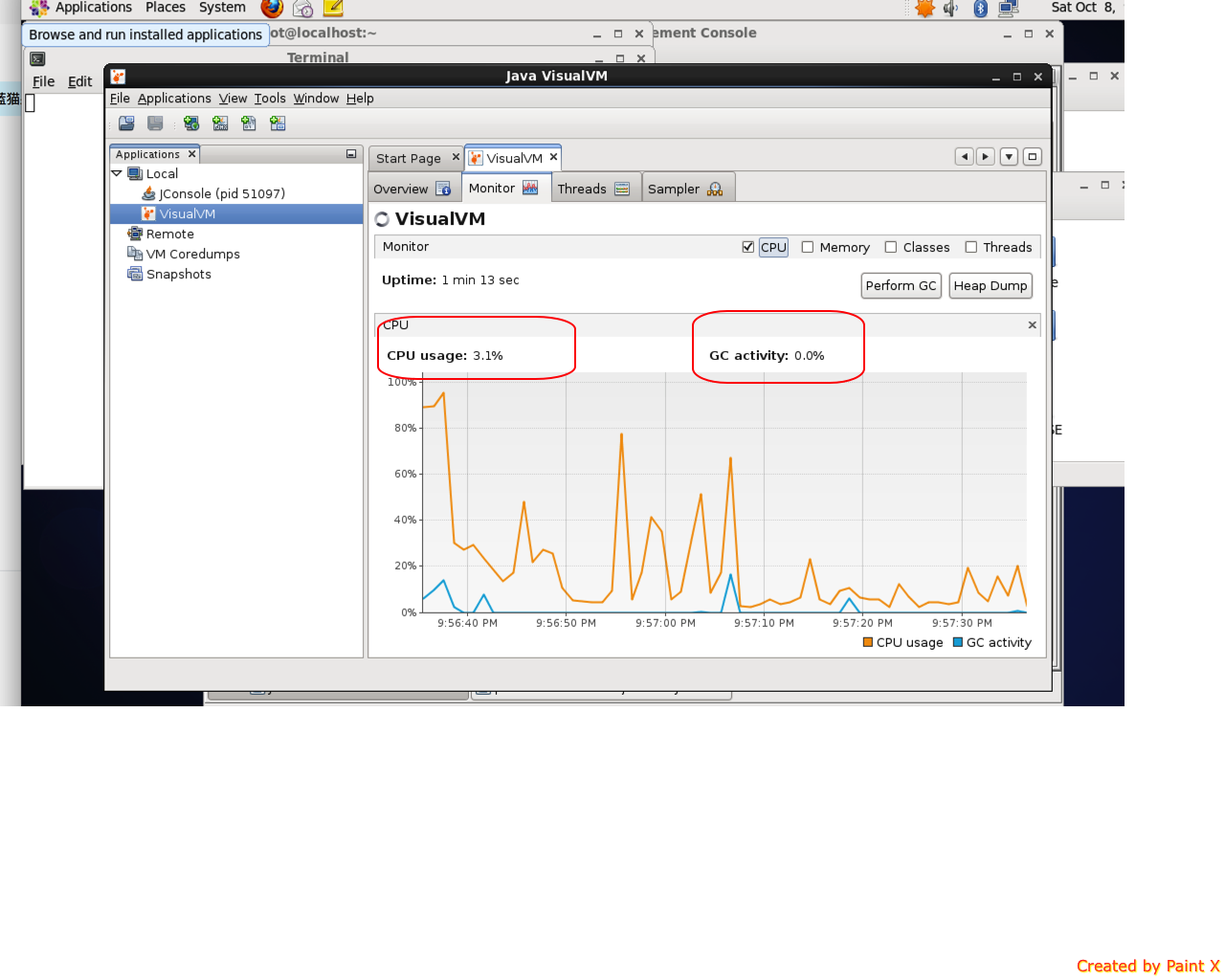Image resolution: width=1225 pixels, height=980 pixels.
Task: Click the Save snapshot toolbar icon
Action: (x=155, y=123)
